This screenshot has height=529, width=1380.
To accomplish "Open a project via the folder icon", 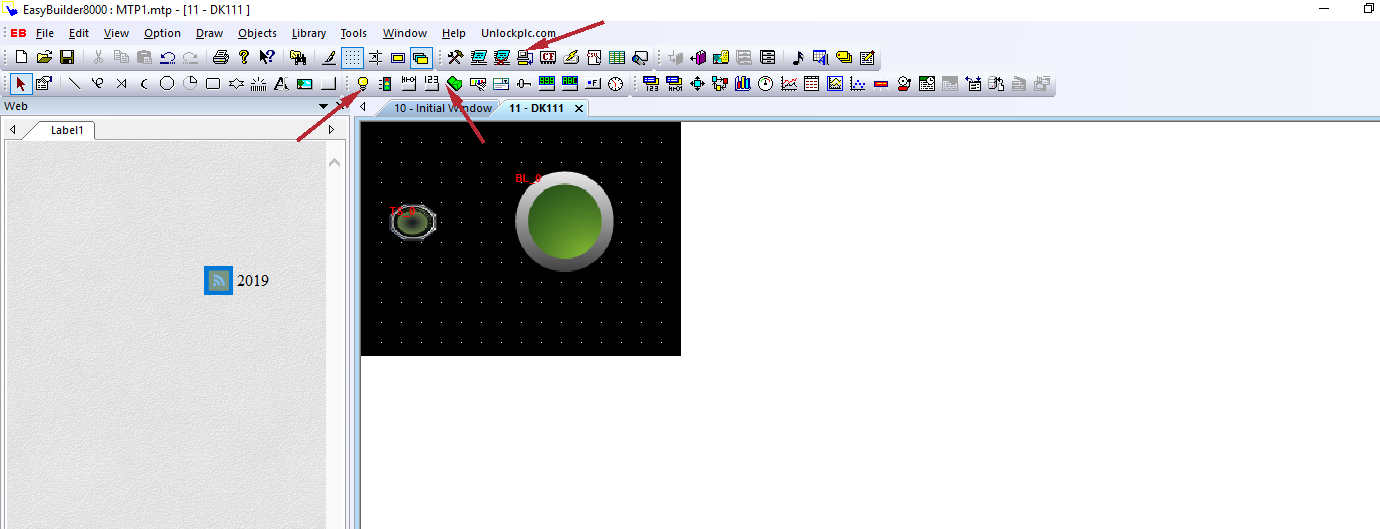I will 44,57.
